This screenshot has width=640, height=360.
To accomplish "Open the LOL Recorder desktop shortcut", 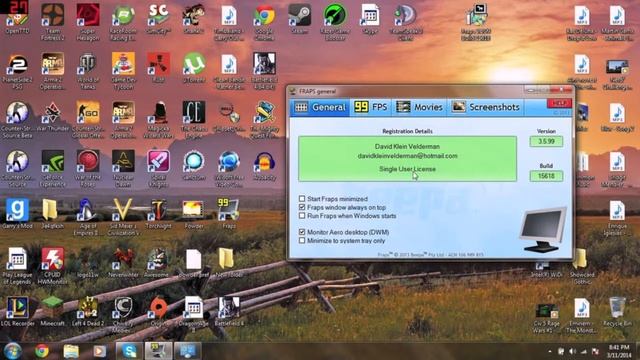I will 17,311.
